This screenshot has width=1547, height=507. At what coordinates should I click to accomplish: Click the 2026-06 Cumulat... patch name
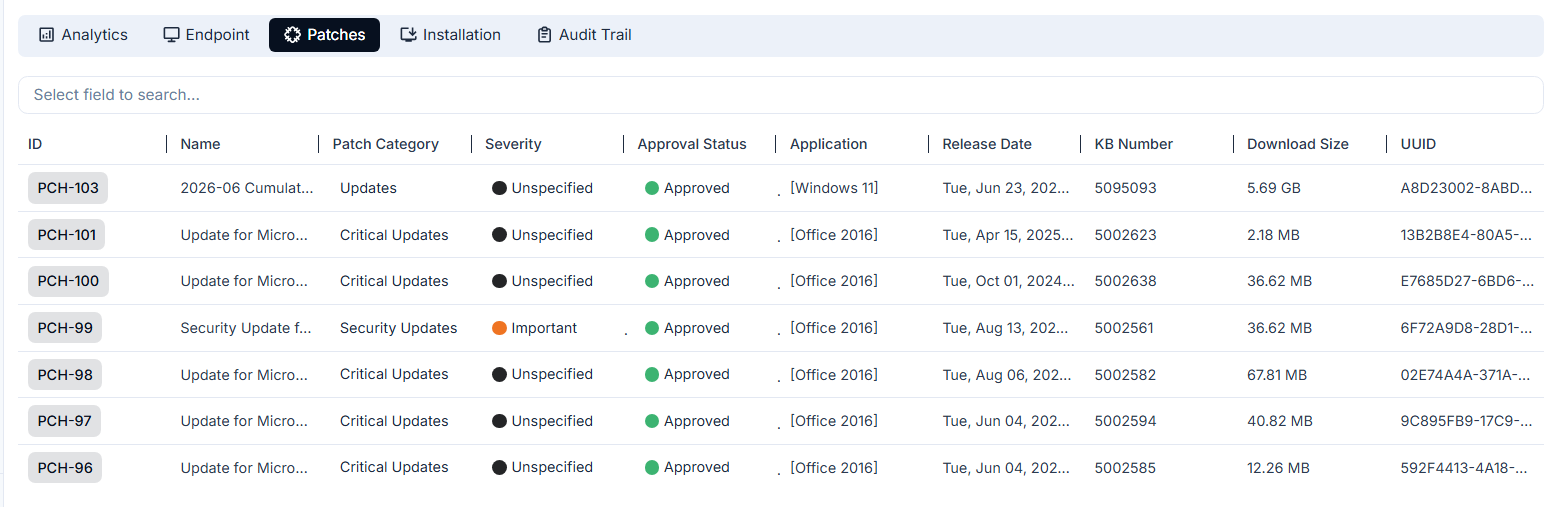(247, 188)
